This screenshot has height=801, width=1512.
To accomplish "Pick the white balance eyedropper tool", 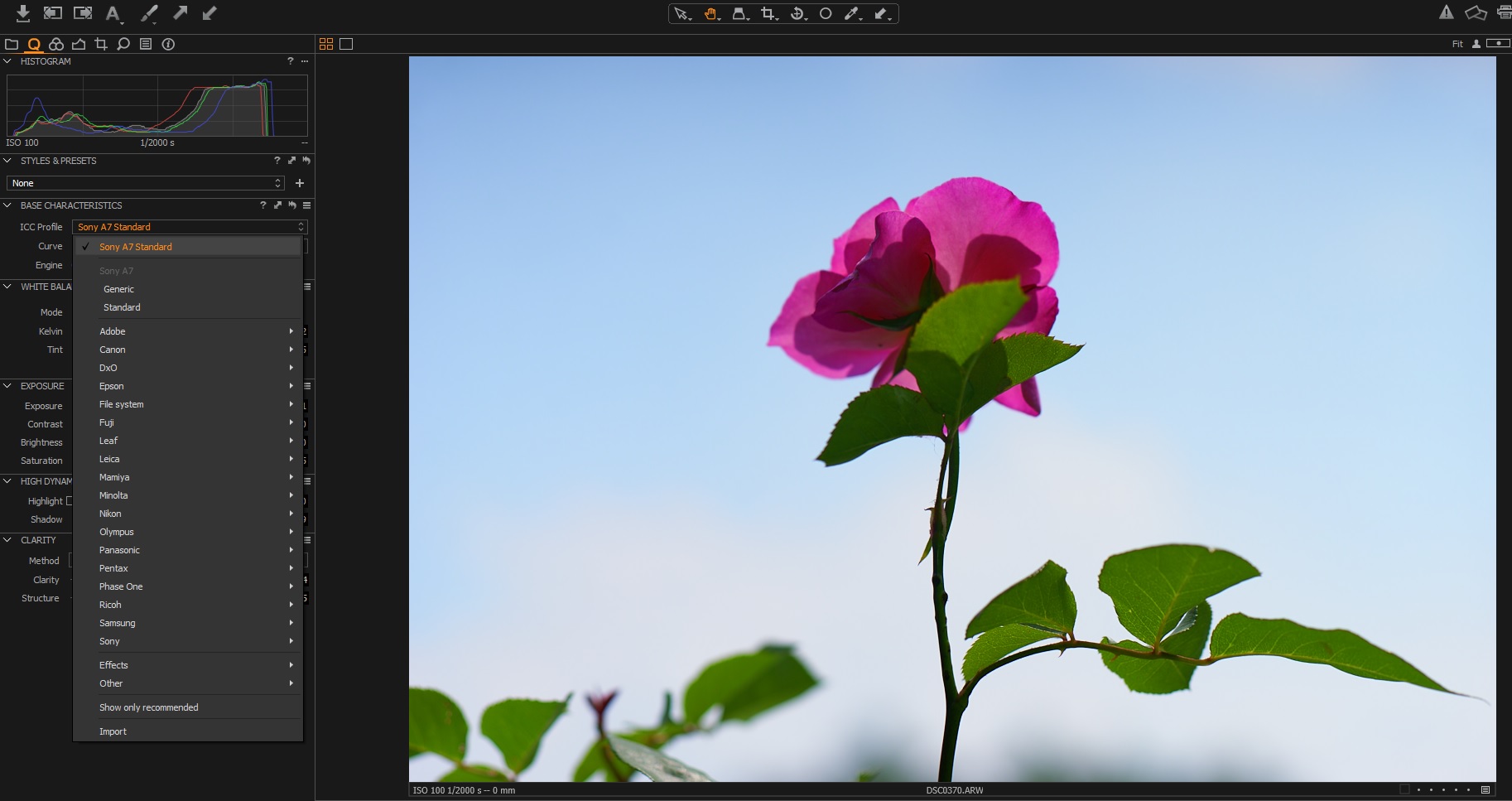I will click(852, 14).
